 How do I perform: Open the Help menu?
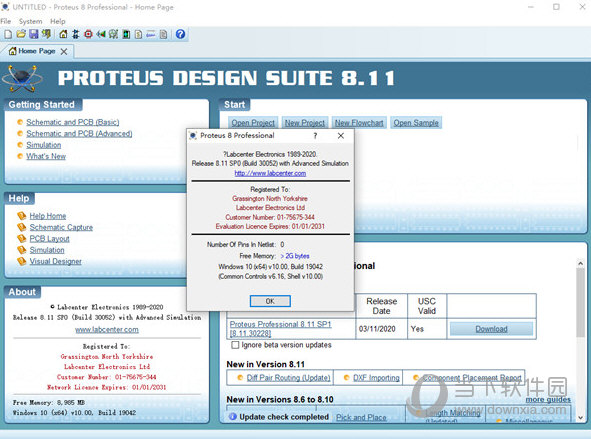58,21
